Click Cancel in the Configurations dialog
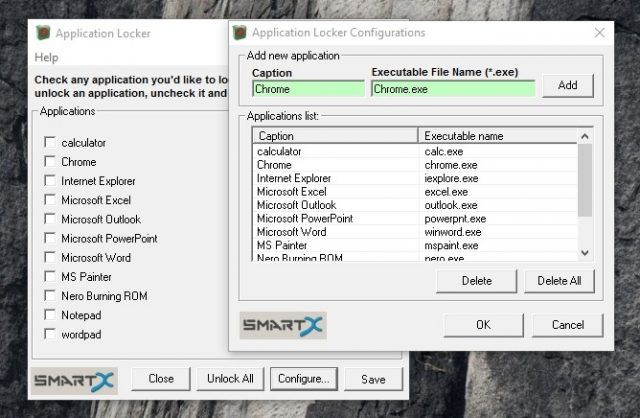Viewport: 640px width, 418px height. (567, 325)
